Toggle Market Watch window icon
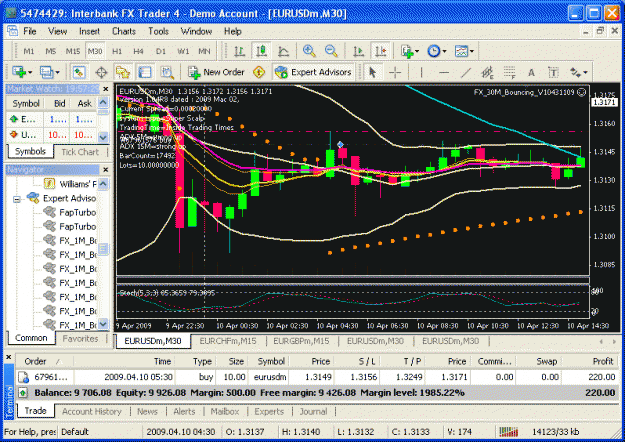The image size is (625, 442). (x=79, y=72)
